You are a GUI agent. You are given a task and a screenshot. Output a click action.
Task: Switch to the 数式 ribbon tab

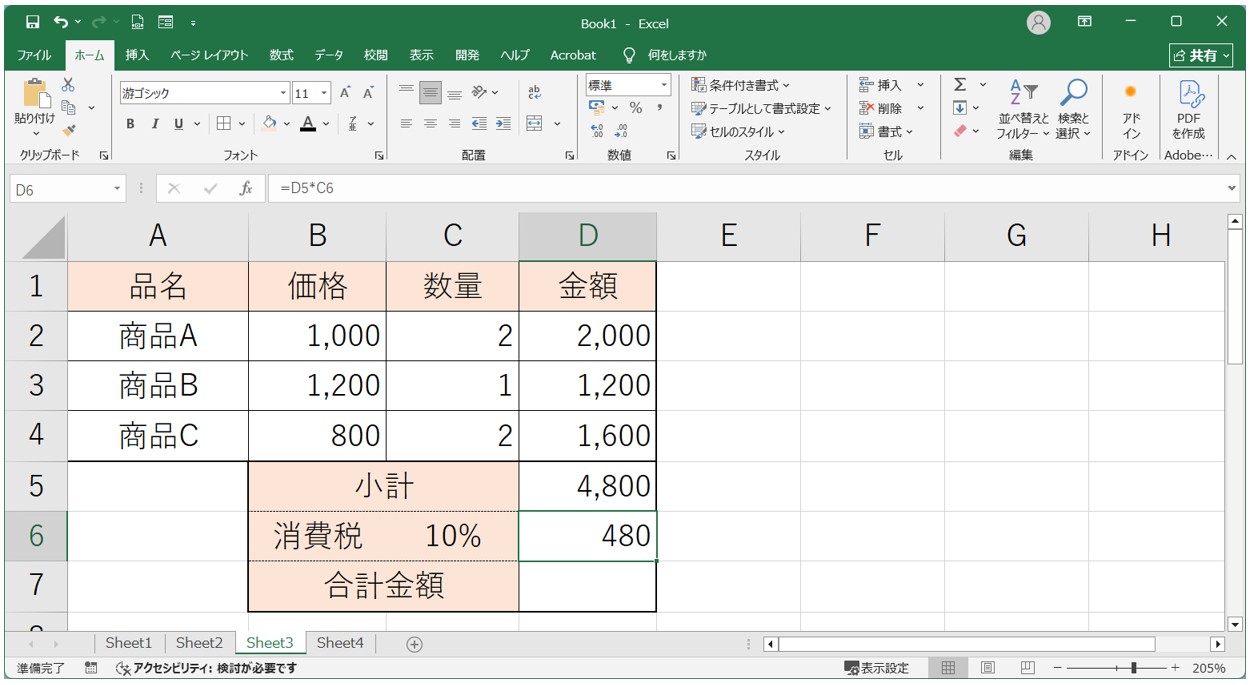point(281,55)
